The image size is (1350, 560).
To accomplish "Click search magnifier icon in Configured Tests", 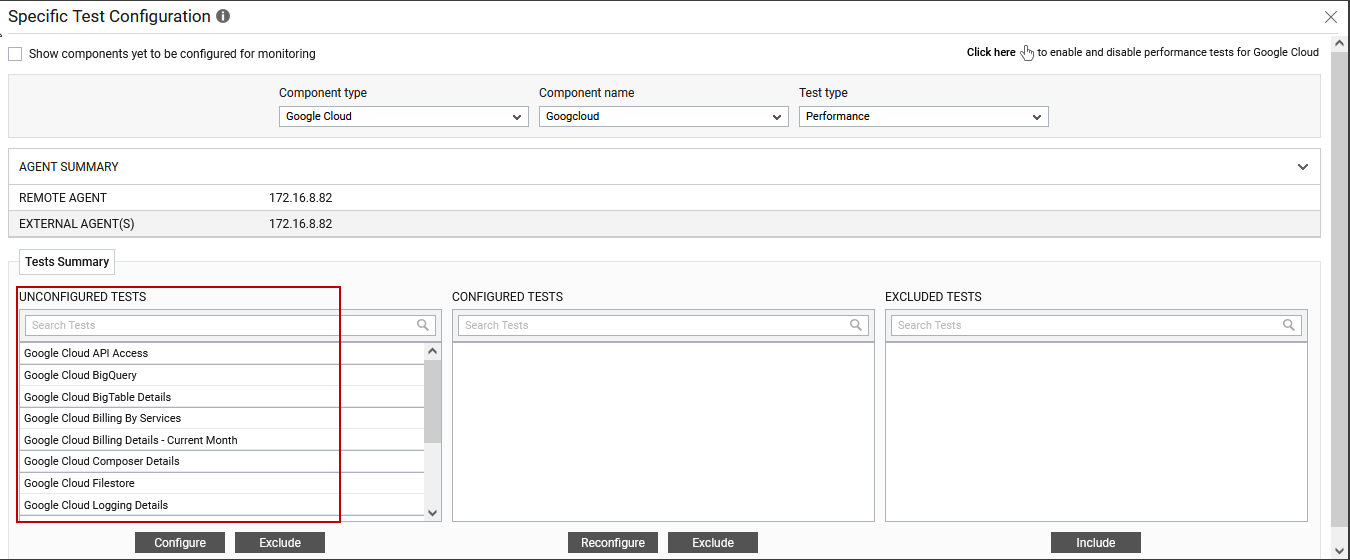I will [x=856, y=325].
